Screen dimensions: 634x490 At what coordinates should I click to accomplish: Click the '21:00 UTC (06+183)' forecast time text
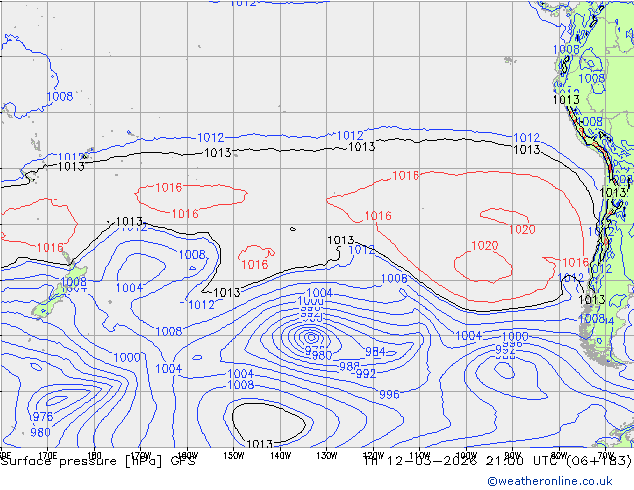558,460
